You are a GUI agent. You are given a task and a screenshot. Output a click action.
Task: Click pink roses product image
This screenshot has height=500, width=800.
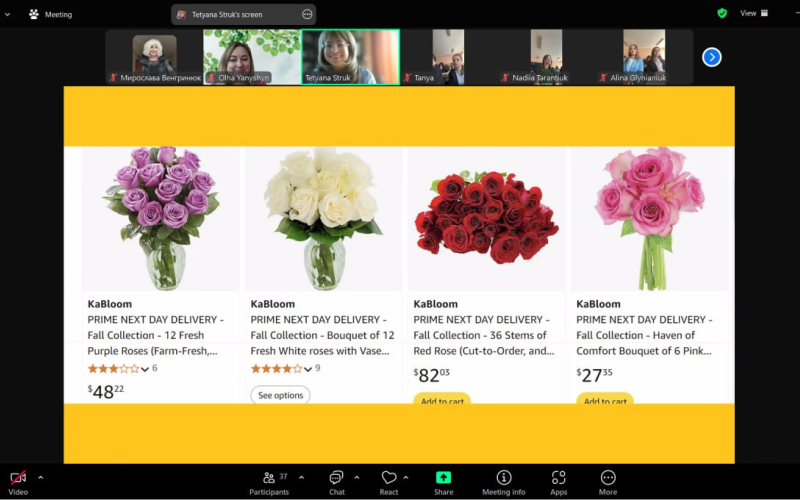(x=649, y=219)
